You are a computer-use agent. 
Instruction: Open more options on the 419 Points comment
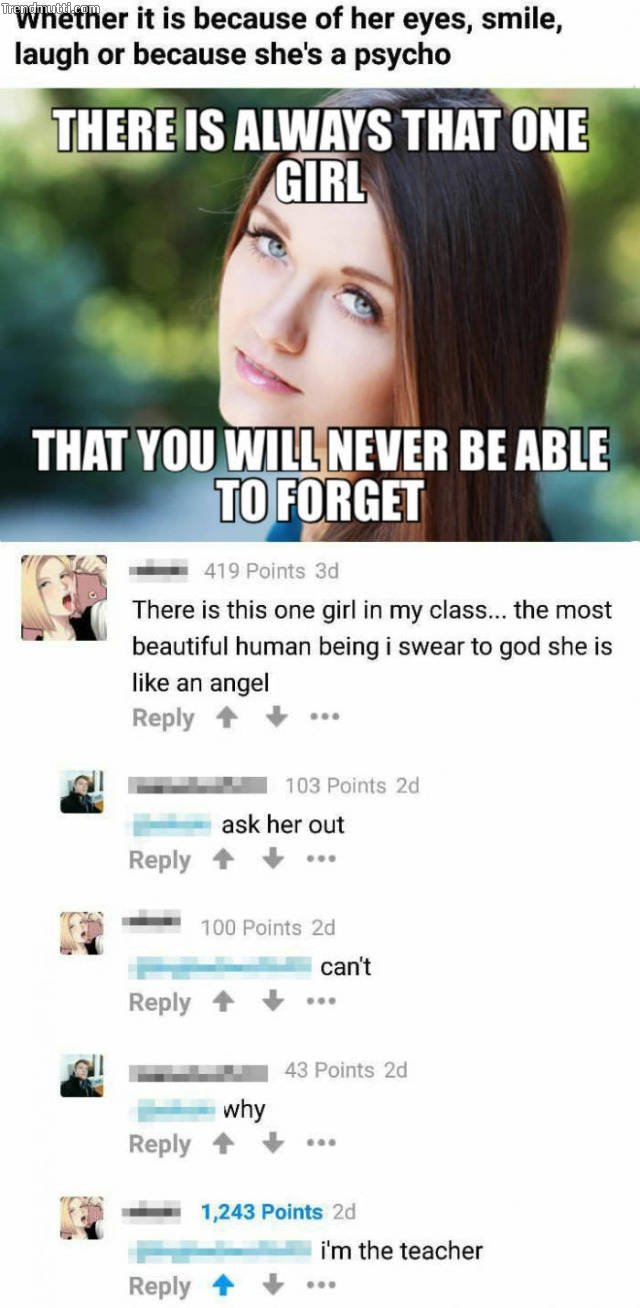point(323,718)
